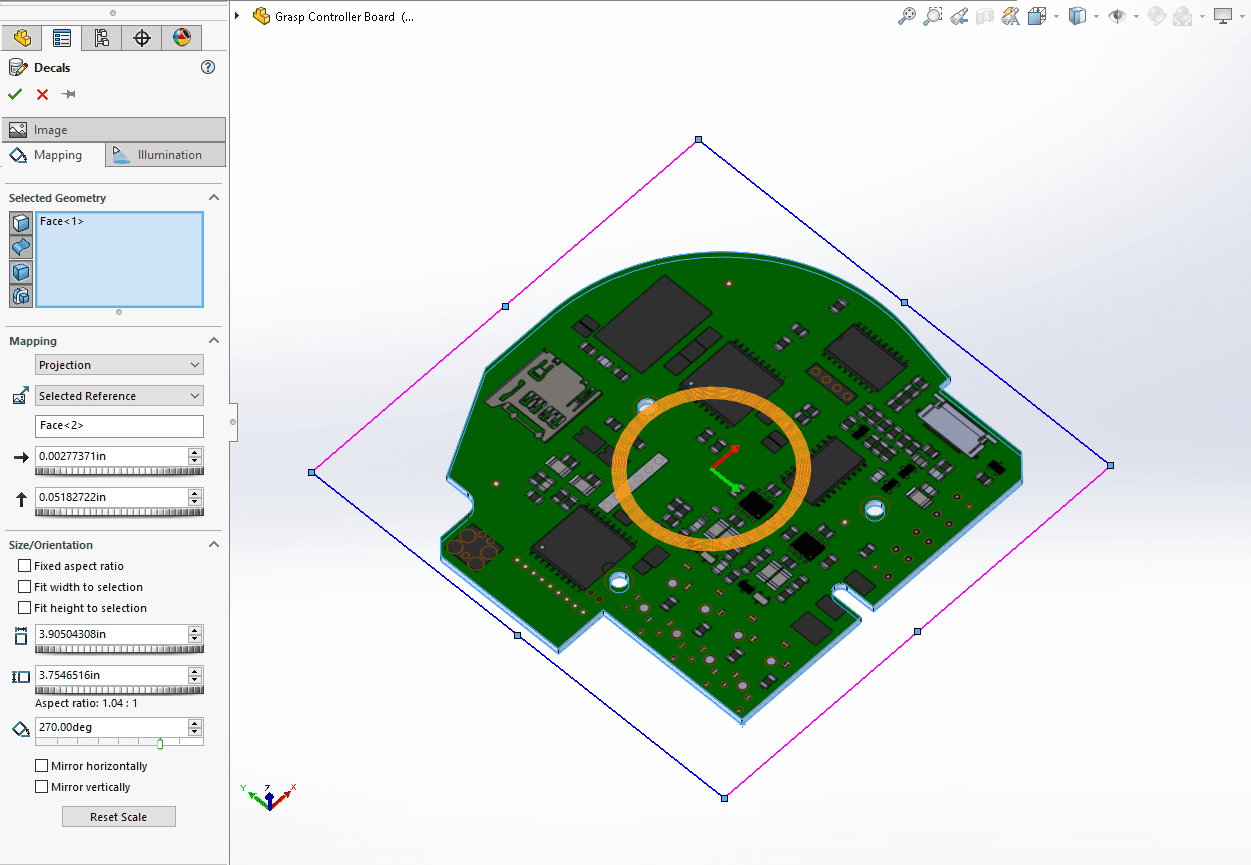The image size is (1251, 865).
Task: Click the Hide/Show Items eye icon
Action: 1117,16
